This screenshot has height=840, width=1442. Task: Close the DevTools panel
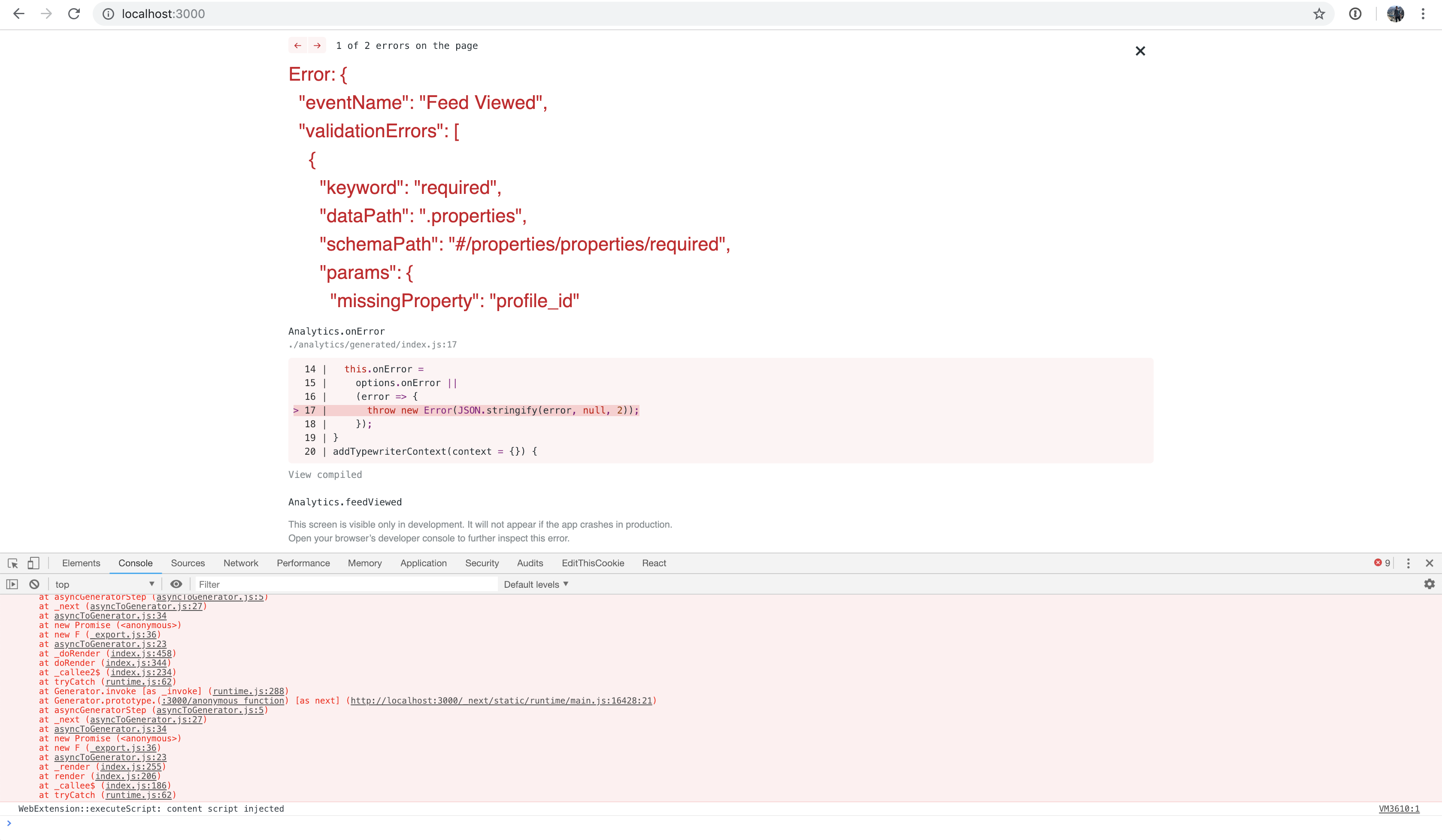coord(1430,563)
